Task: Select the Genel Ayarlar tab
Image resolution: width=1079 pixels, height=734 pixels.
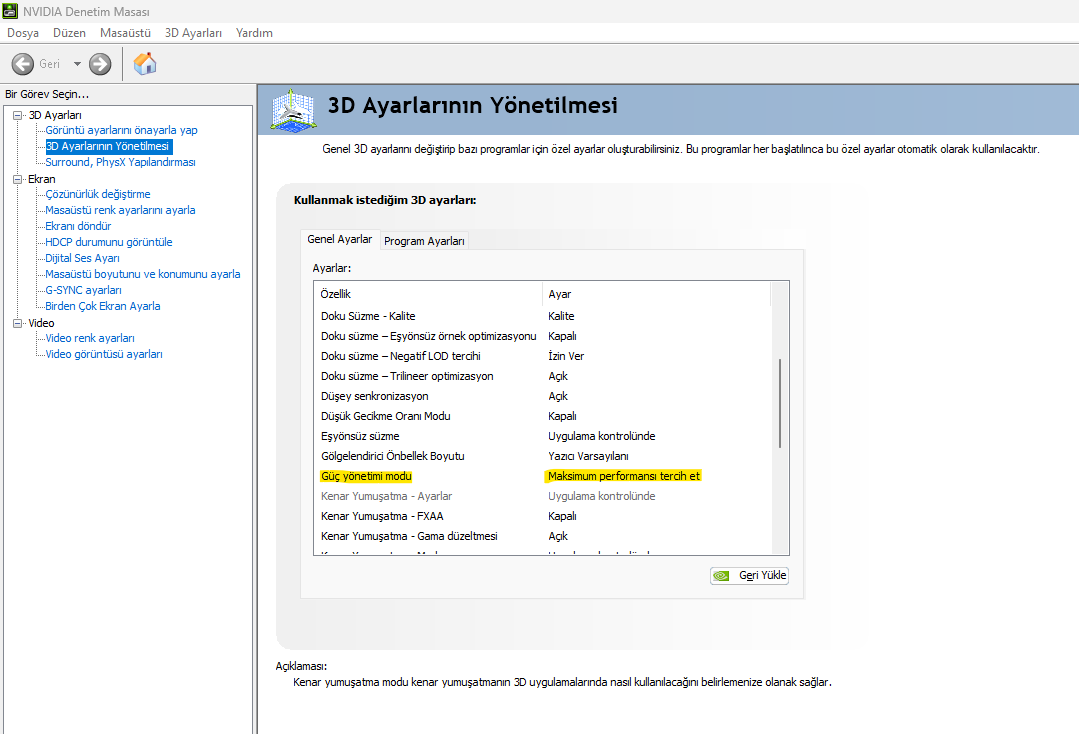Action: [x=339, y=239]
